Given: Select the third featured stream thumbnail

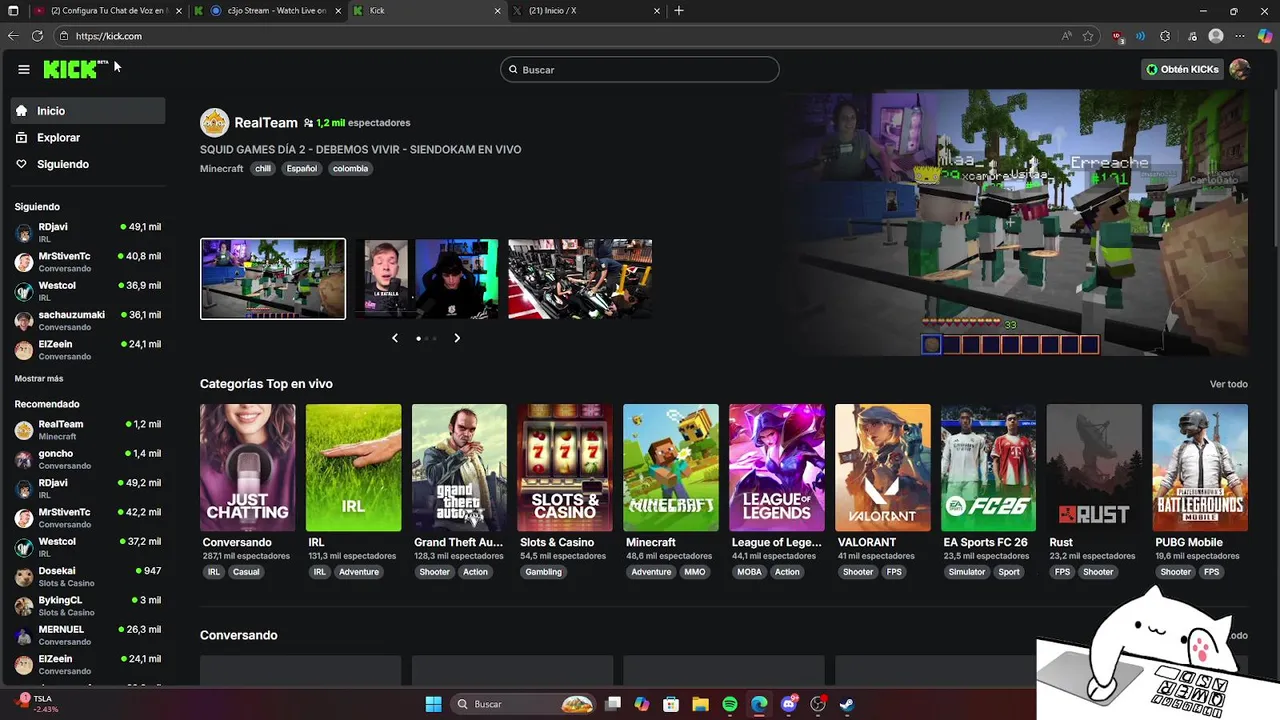Looking at the screenshot, I should click(x=580, y=279).
